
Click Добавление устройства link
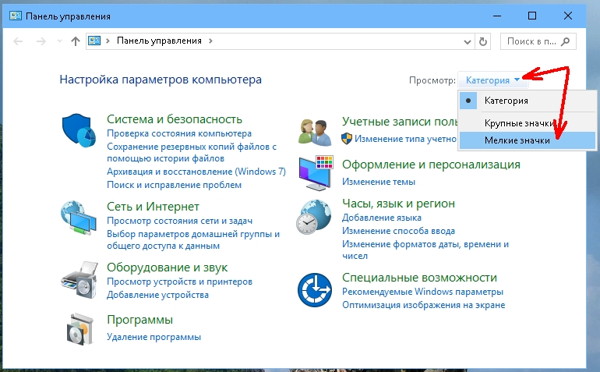pos(157,295)
